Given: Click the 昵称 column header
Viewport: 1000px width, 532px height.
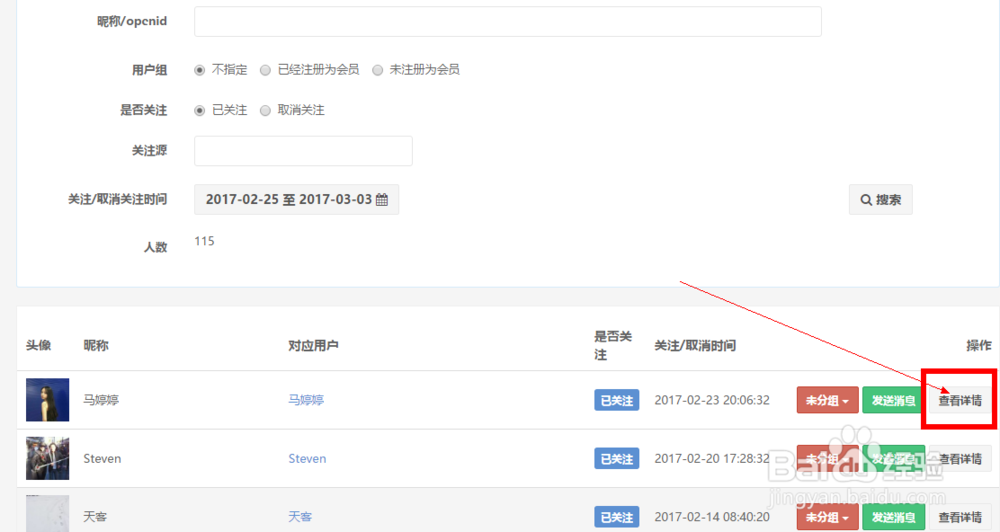Looking at the screenshot, I should (96, 345).
